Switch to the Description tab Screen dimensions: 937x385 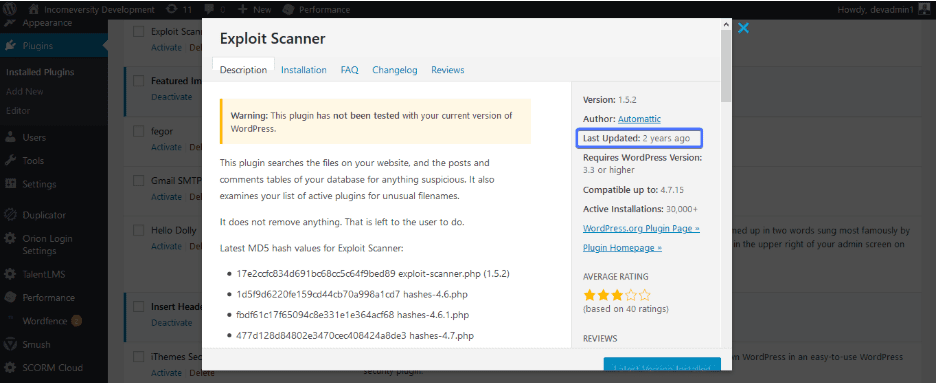[x=243, y=69]
